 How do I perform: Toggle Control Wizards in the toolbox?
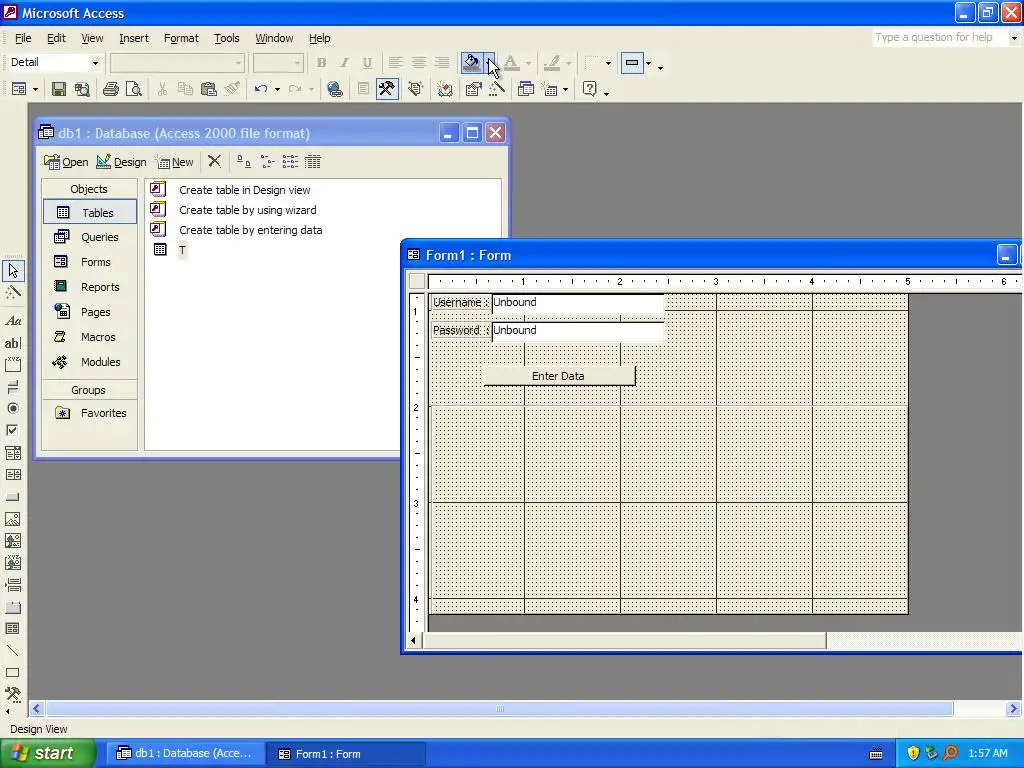(12, 292)
